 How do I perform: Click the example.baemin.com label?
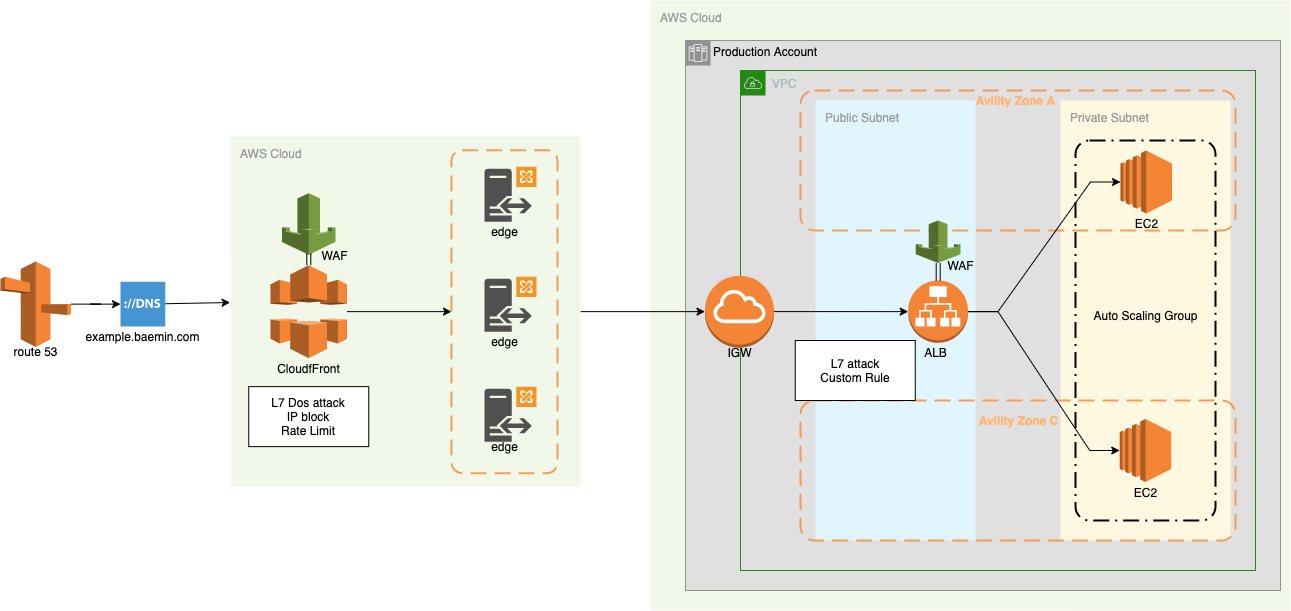coord(142,337)
